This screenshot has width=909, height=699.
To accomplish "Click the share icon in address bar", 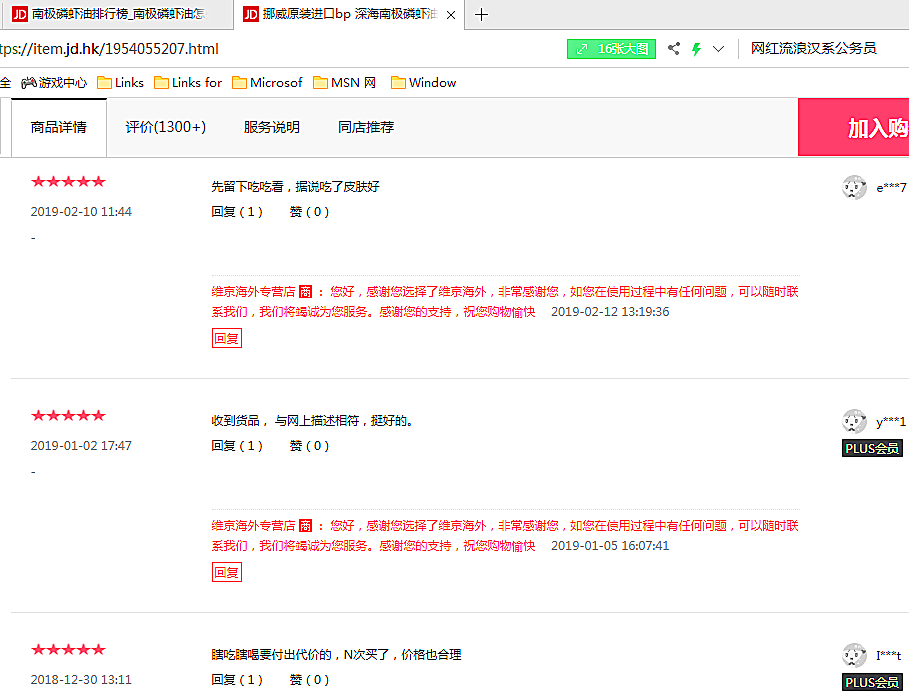I will 673,49.
